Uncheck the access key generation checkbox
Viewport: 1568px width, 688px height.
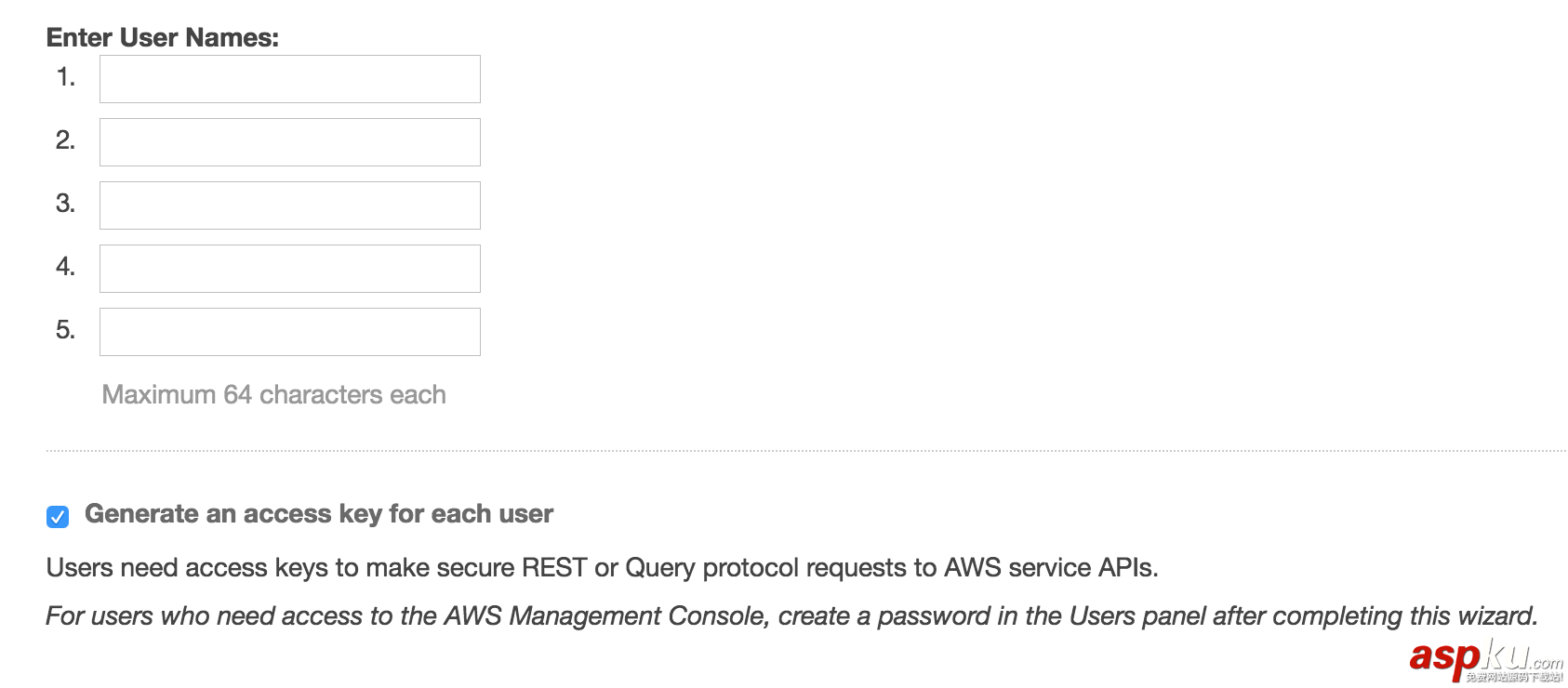[x=58, y=517]
